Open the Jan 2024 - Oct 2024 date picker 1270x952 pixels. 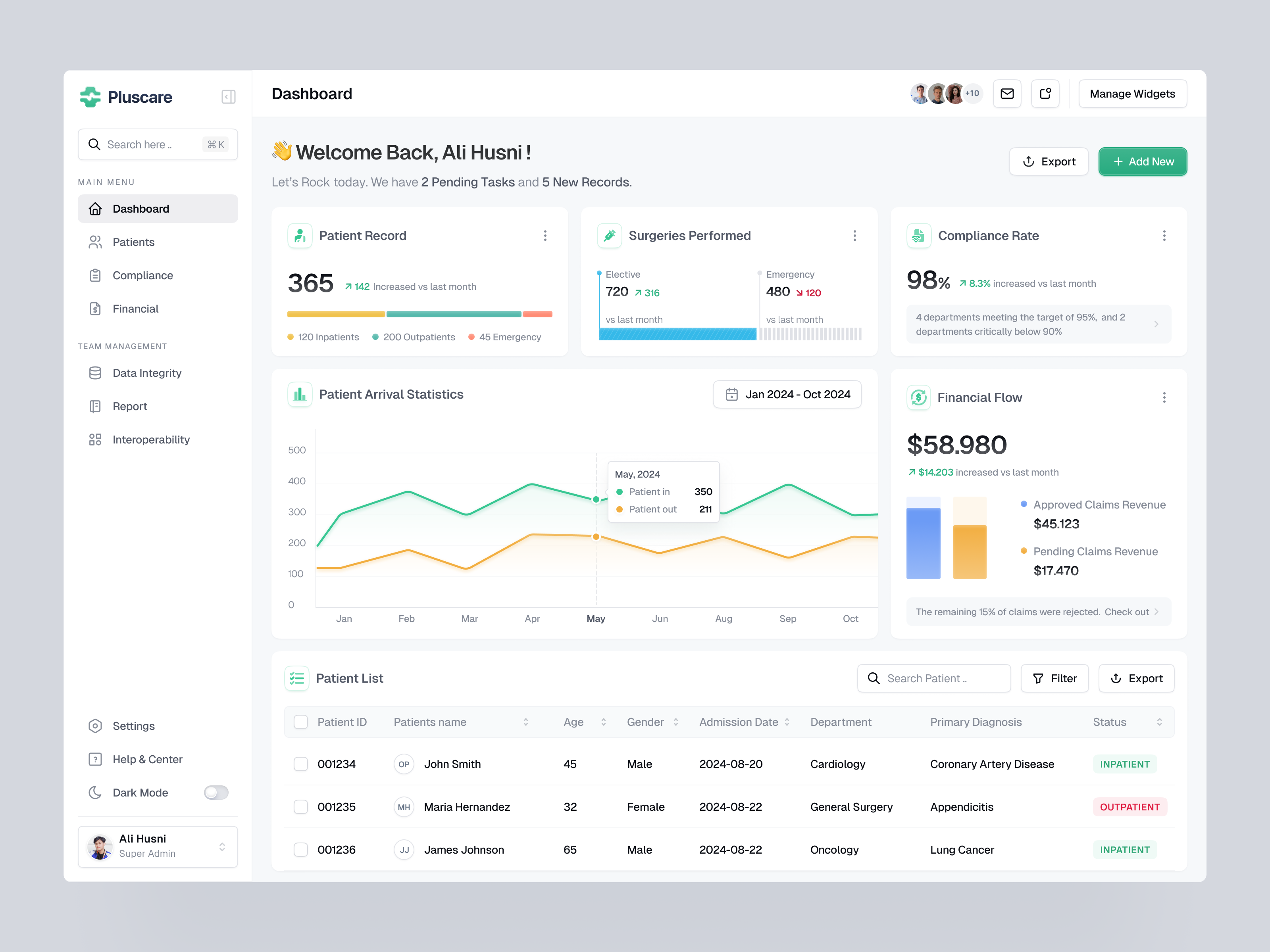(787, 394)
